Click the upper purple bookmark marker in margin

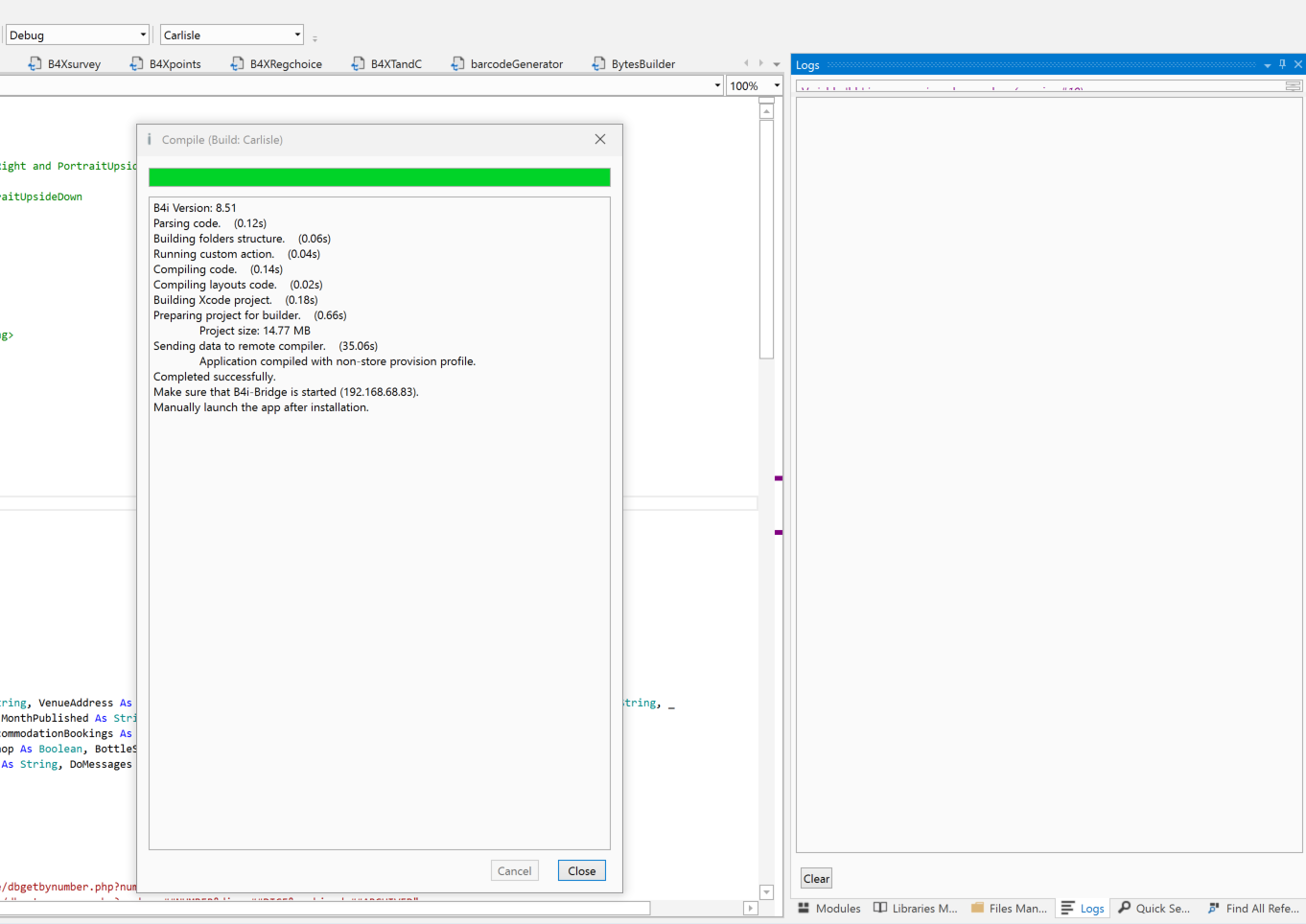(x=779, y=478)
